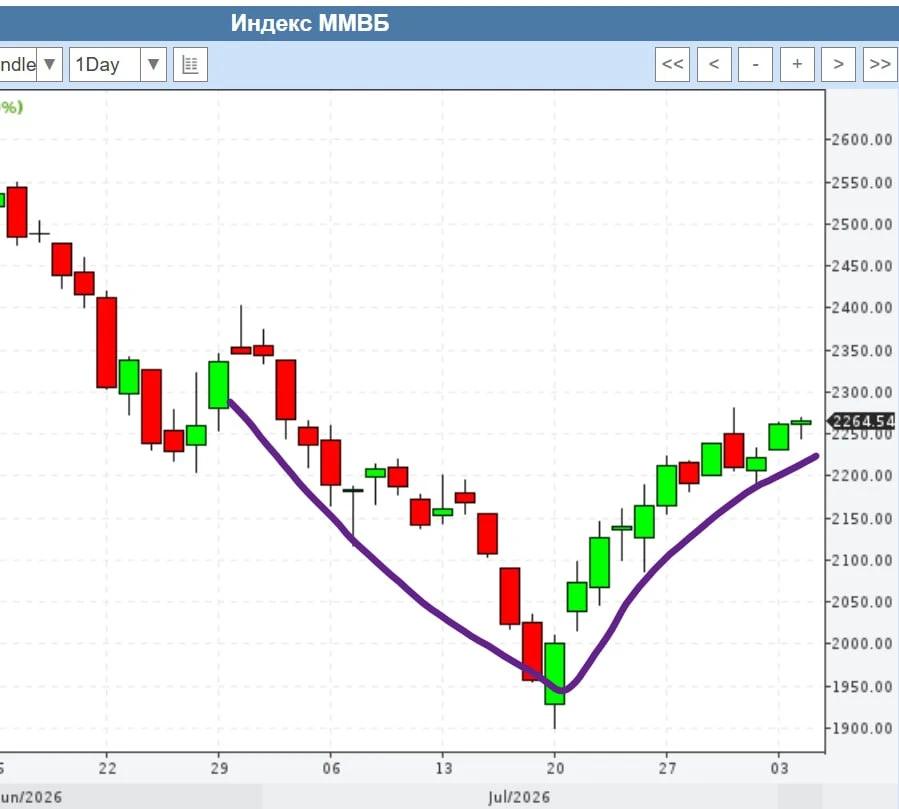Click the date label 06 on axis
This screenshot has height=809, width=899.
pos(331,768)
